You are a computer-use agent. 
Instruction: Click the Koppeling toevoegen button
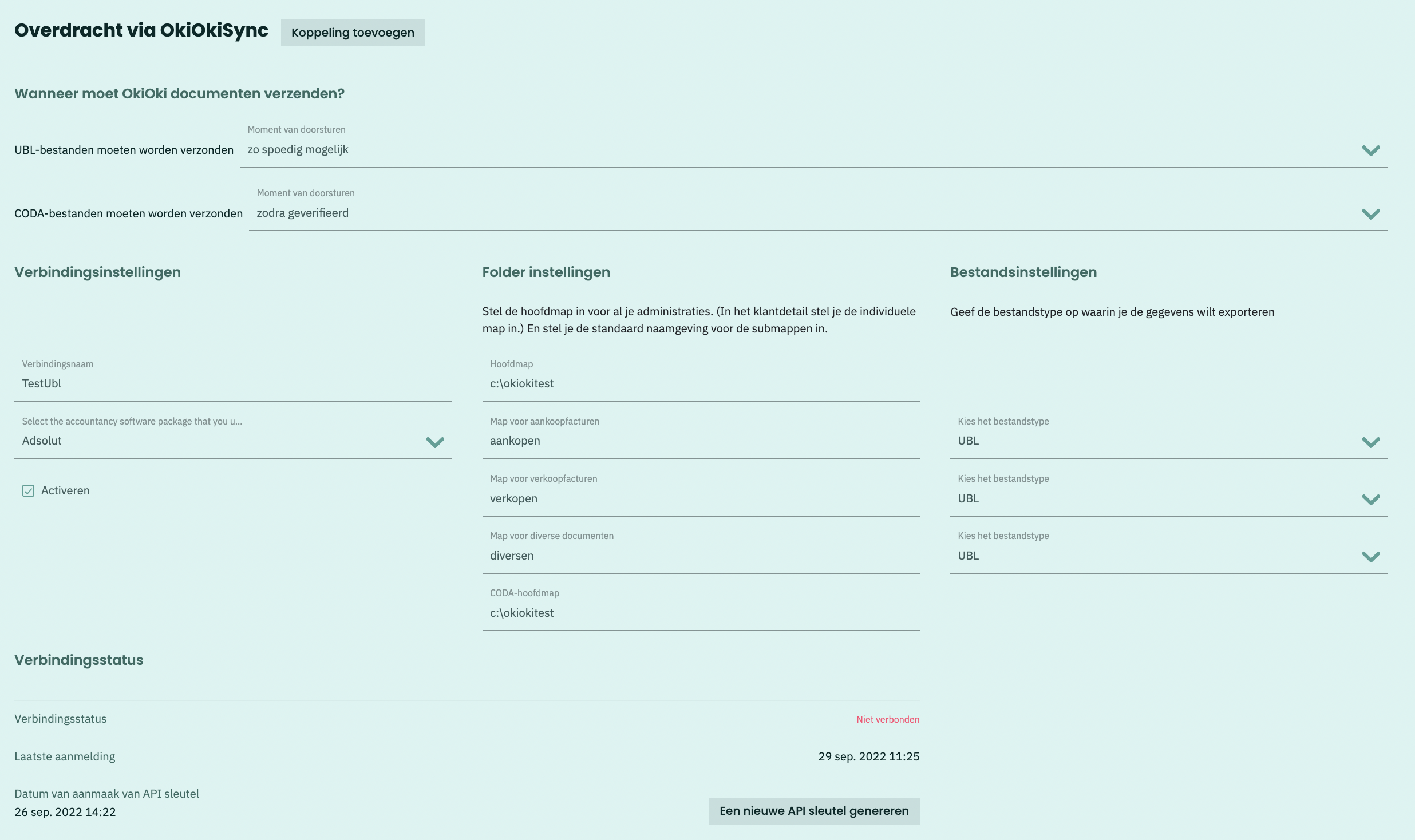click(x=353, y=33)
